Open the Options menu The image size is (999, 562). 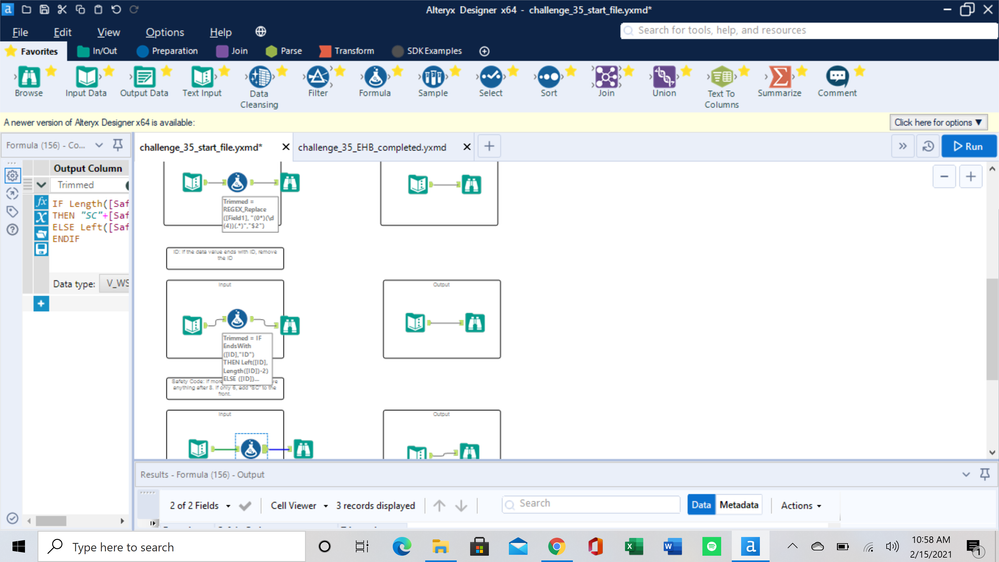point(164,32)
